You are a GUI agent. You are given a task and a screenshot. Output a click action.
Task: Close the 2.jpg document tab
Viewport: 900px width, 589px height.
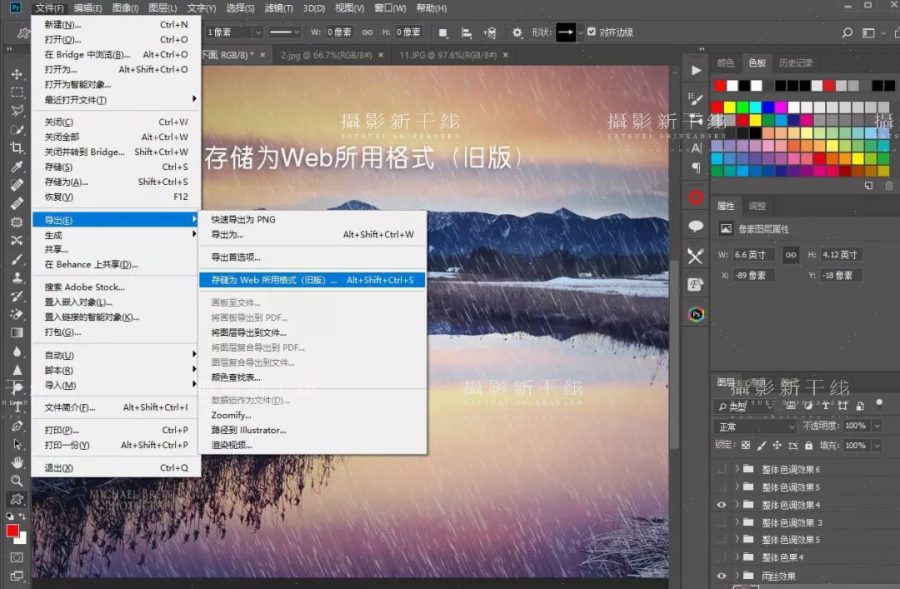[381, 55]
